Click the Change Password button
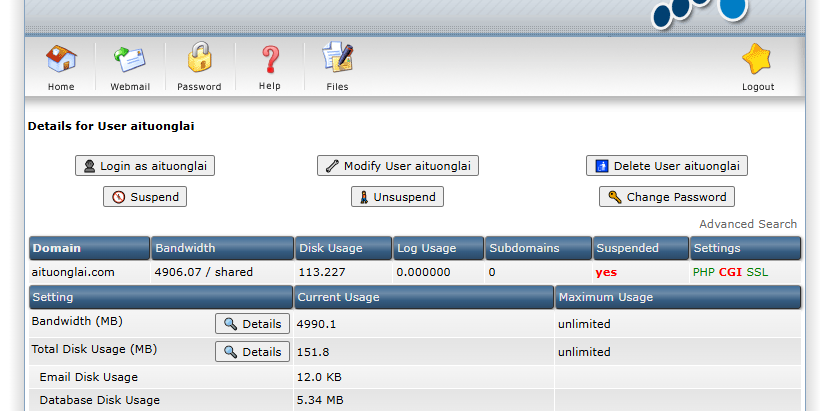The image size is (820, 411). point(667,197)
